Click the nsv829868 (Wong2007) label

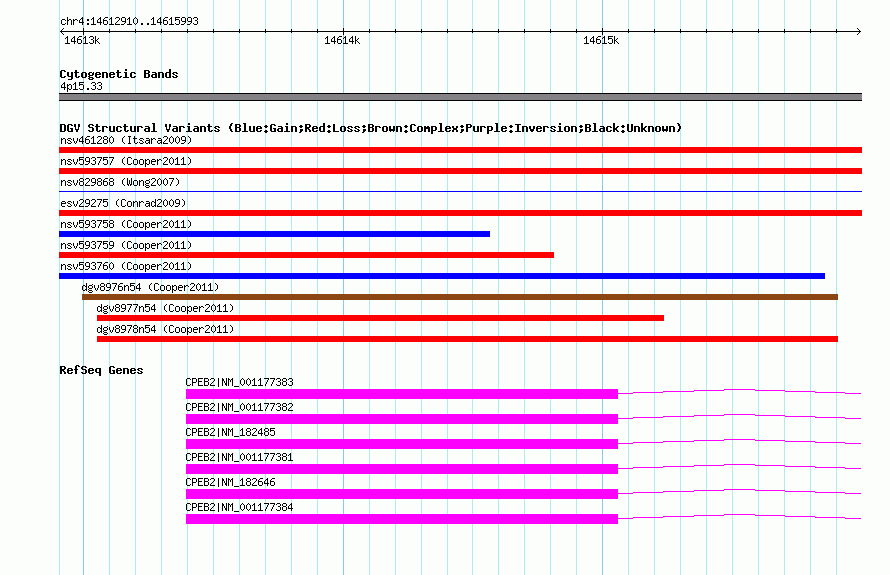120,182
